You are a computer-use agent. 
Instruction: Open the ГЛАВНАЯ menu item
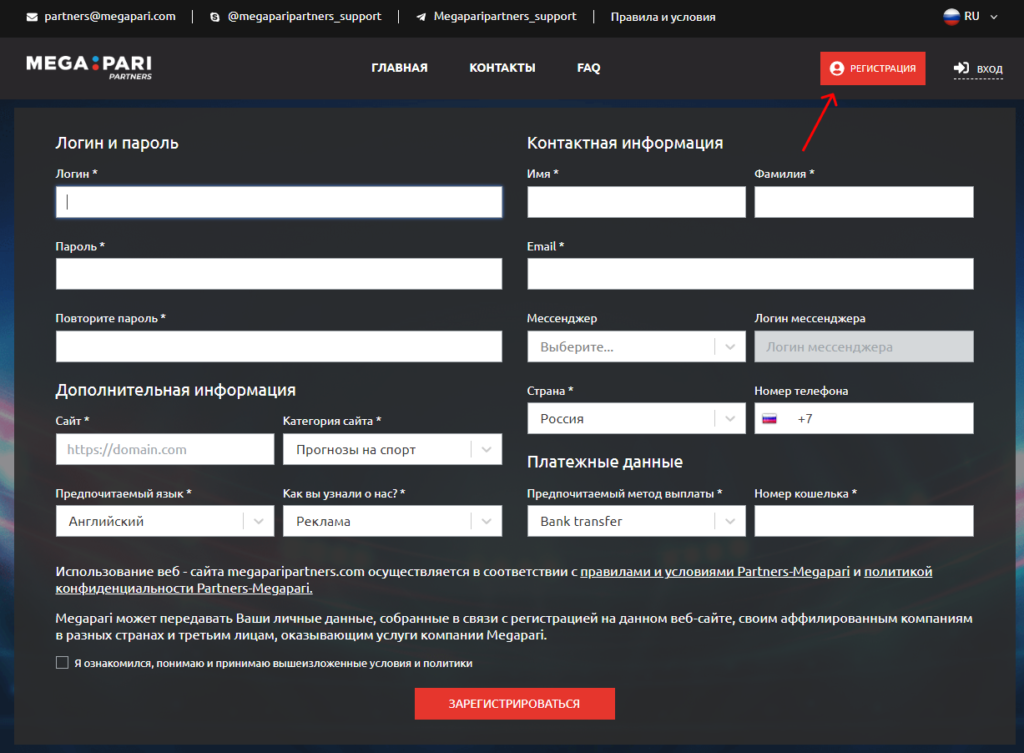(x=400, y=68)
